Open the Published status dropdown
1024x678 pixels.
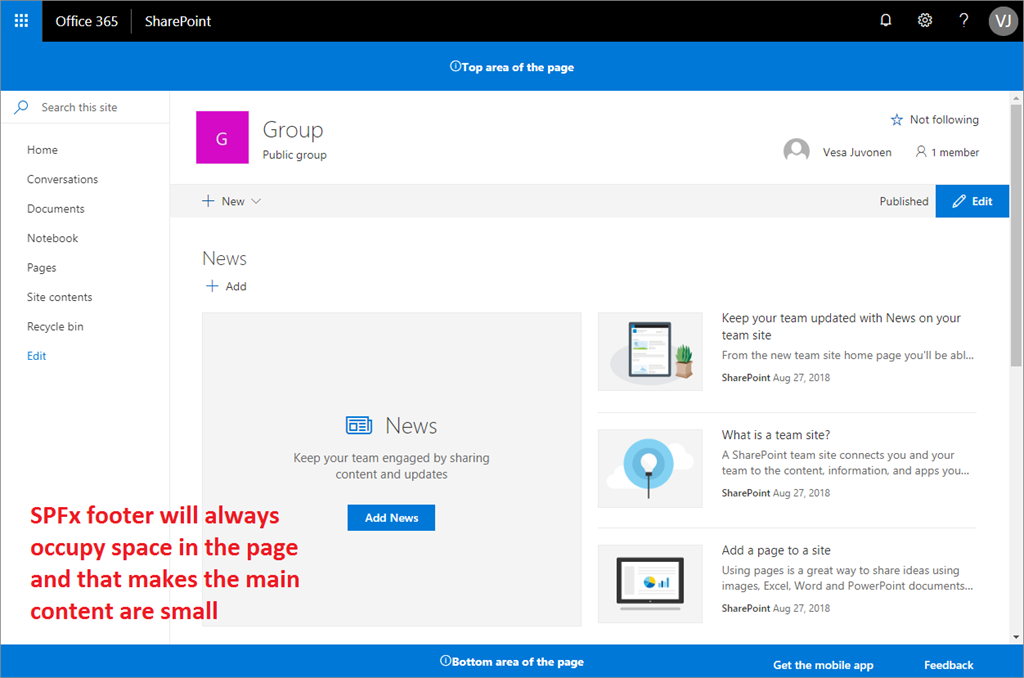(x=903, y=201)
